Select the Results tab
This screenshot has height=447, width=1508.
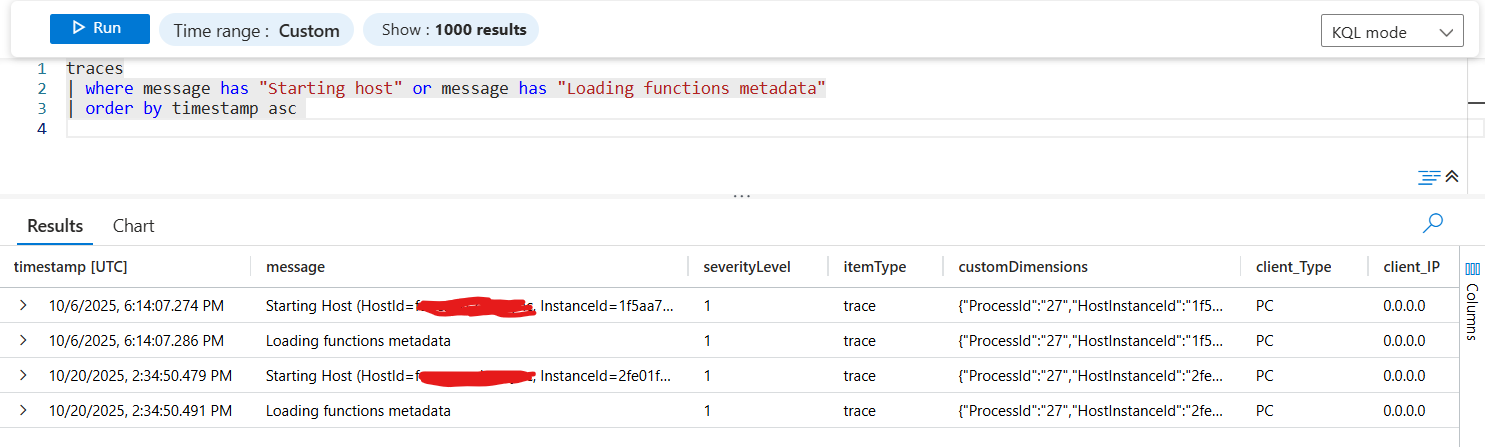55,226
